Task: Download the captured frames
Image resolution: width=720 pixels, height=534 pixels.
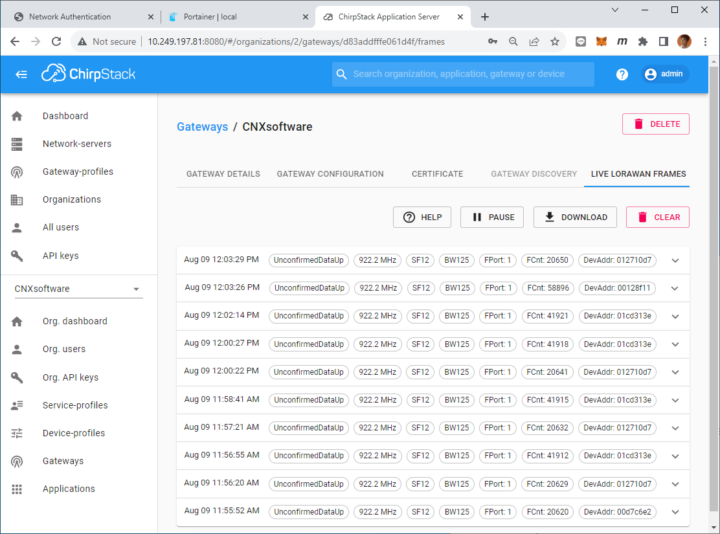Action: pyautogui.click(x=575, y=217)
